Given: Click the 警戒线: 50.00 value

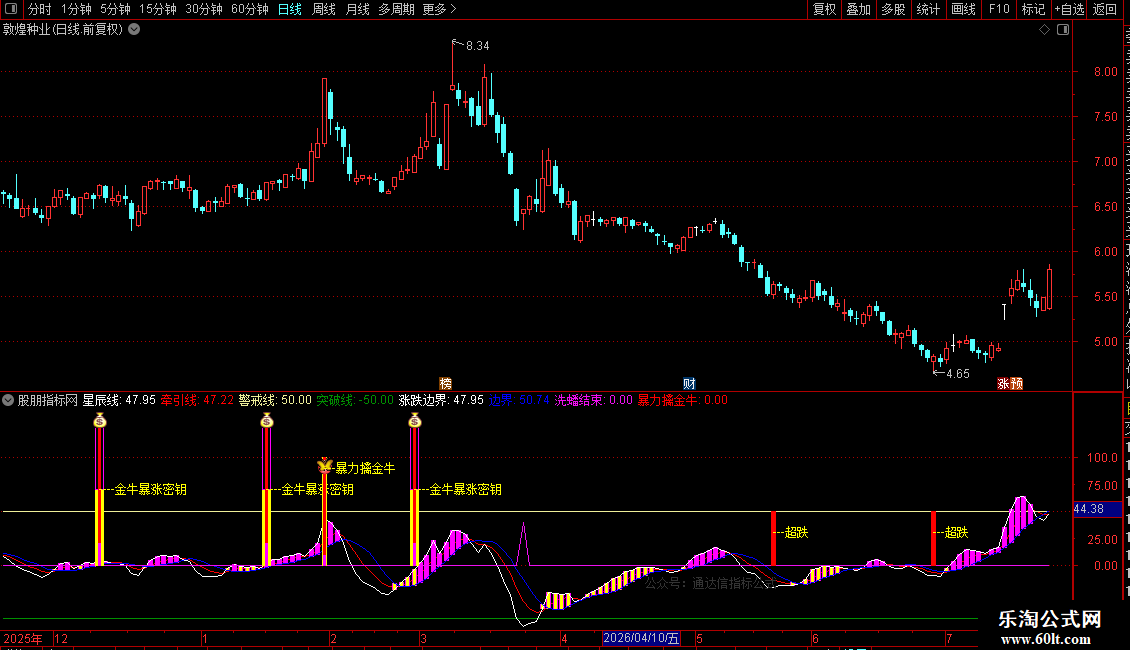Looking at the screenshot, I should click(275, 400).
